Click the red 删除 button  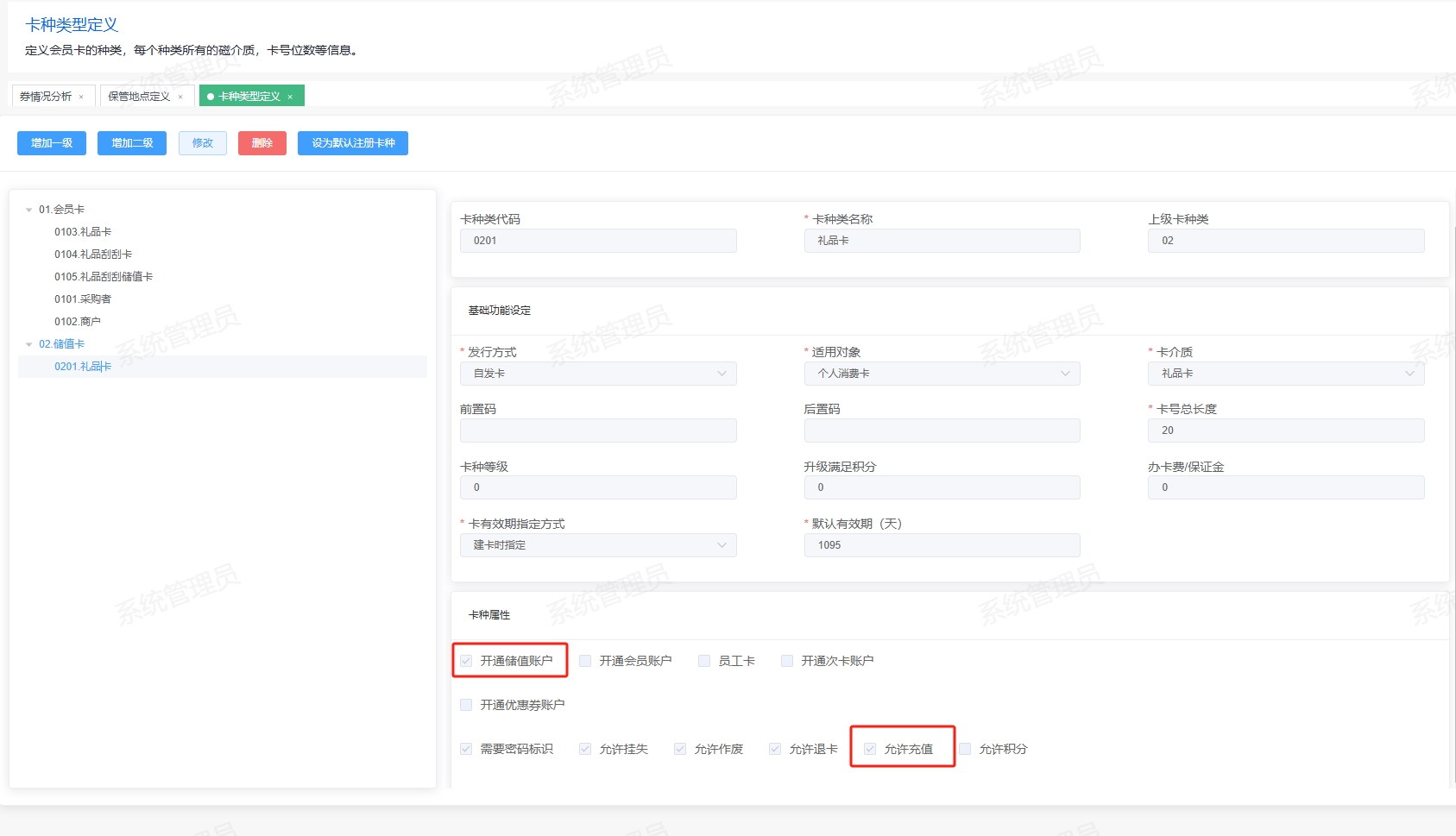(x=262, y=143)
